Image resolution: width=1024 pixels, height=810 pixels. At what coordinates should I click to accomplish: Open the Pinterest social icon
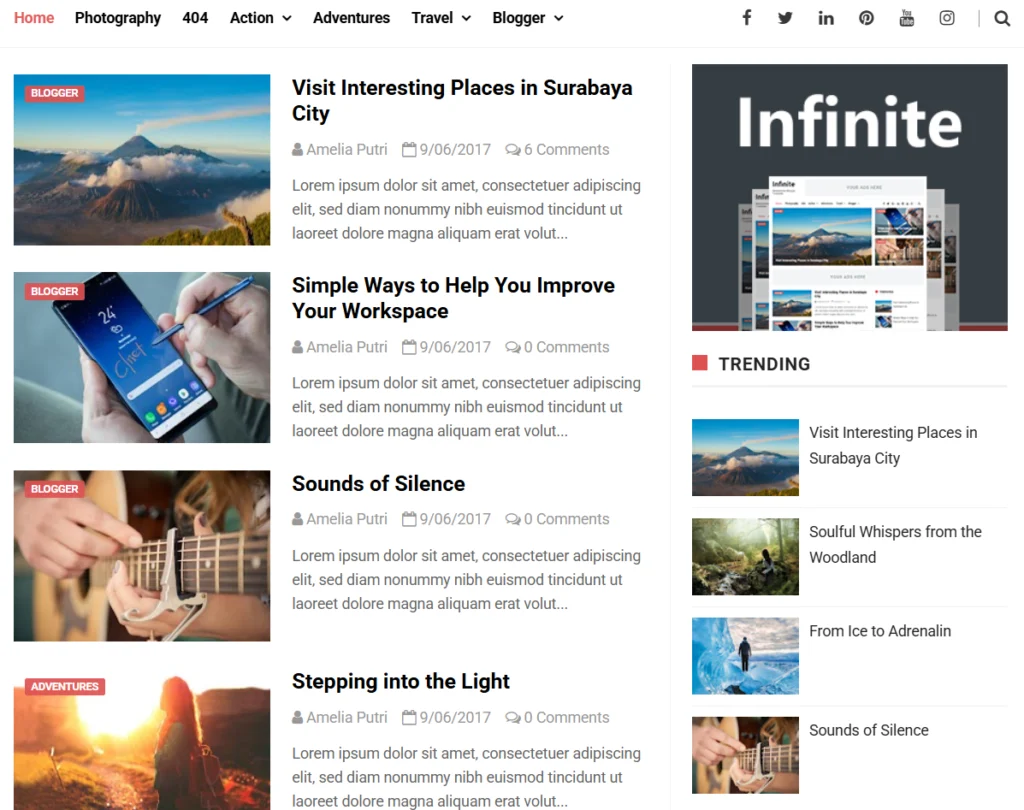point(866,18)
